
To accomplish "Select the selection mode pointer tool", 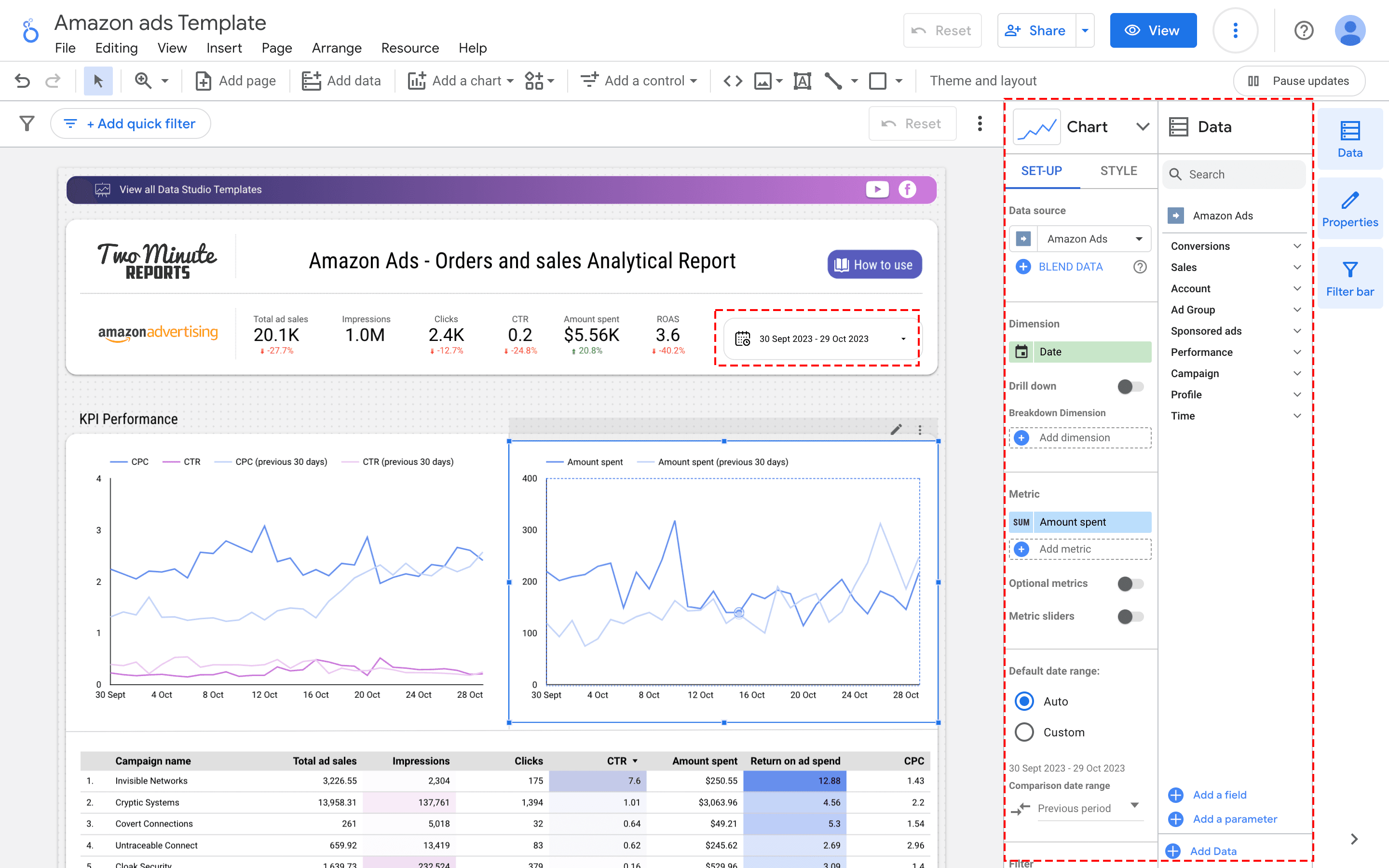I will tap(98, 81).
